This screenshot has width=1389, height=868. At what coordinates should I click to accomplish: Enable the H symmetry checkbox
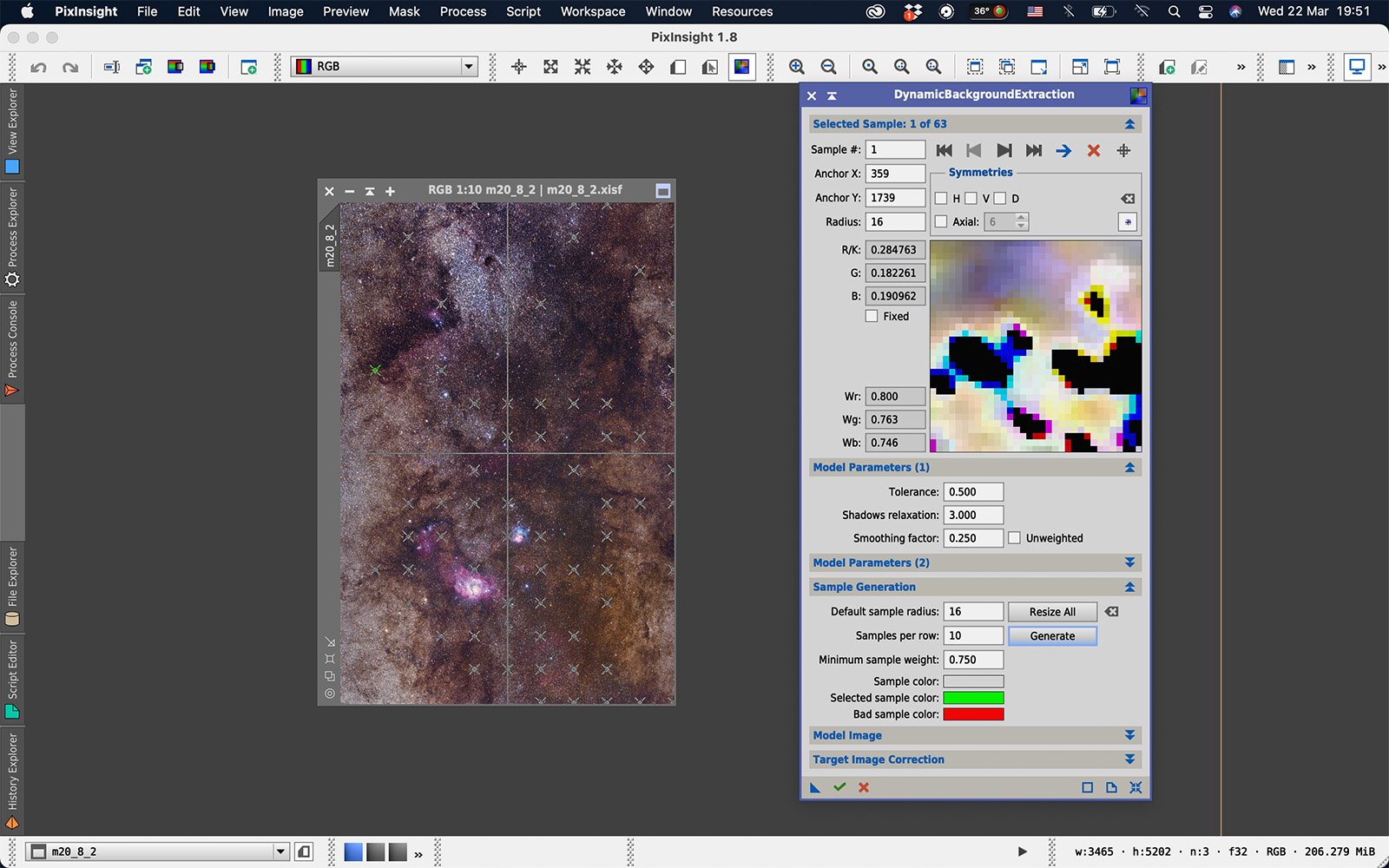[x=942, y=198]
